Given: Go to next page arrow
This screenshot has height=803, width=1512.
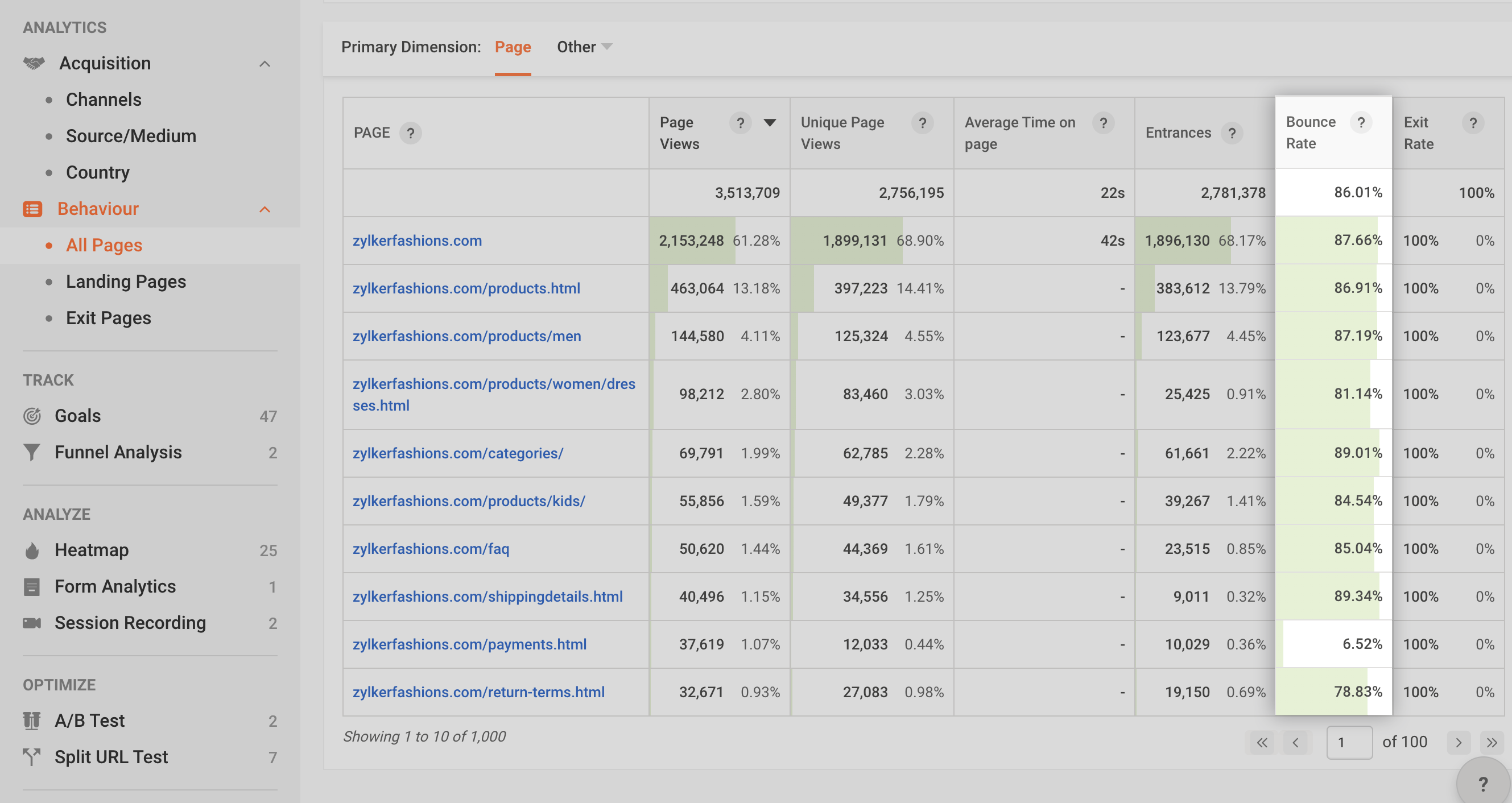Looking at the screenshot, I should point(1459,743).
